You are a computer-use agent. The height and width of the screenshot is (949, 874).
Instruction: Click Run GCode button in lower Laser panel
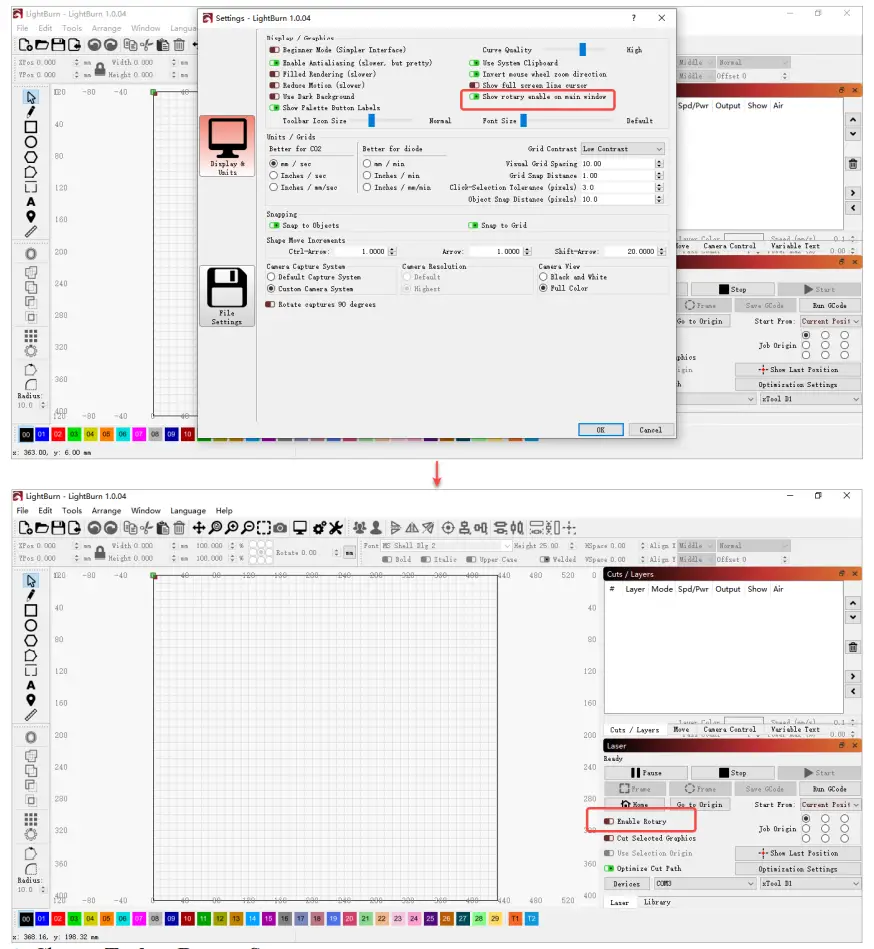click(829, 789)
